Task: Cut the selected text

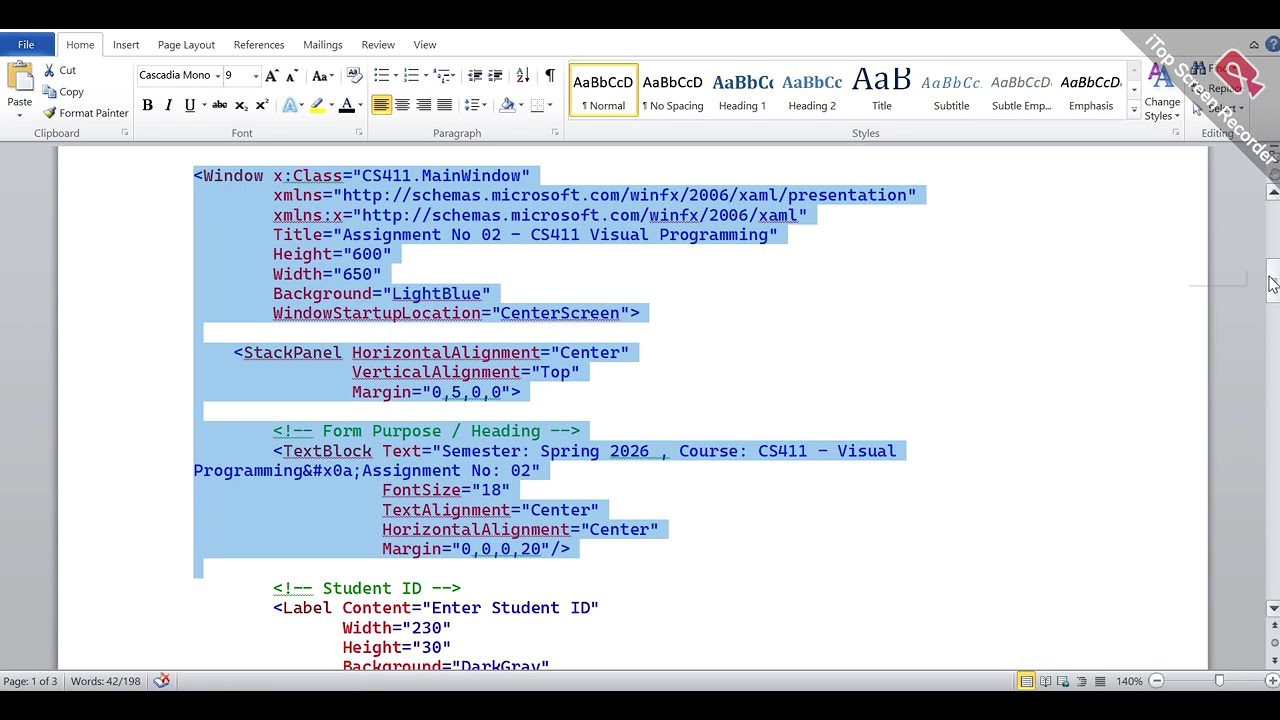Action: pos(59,70)
